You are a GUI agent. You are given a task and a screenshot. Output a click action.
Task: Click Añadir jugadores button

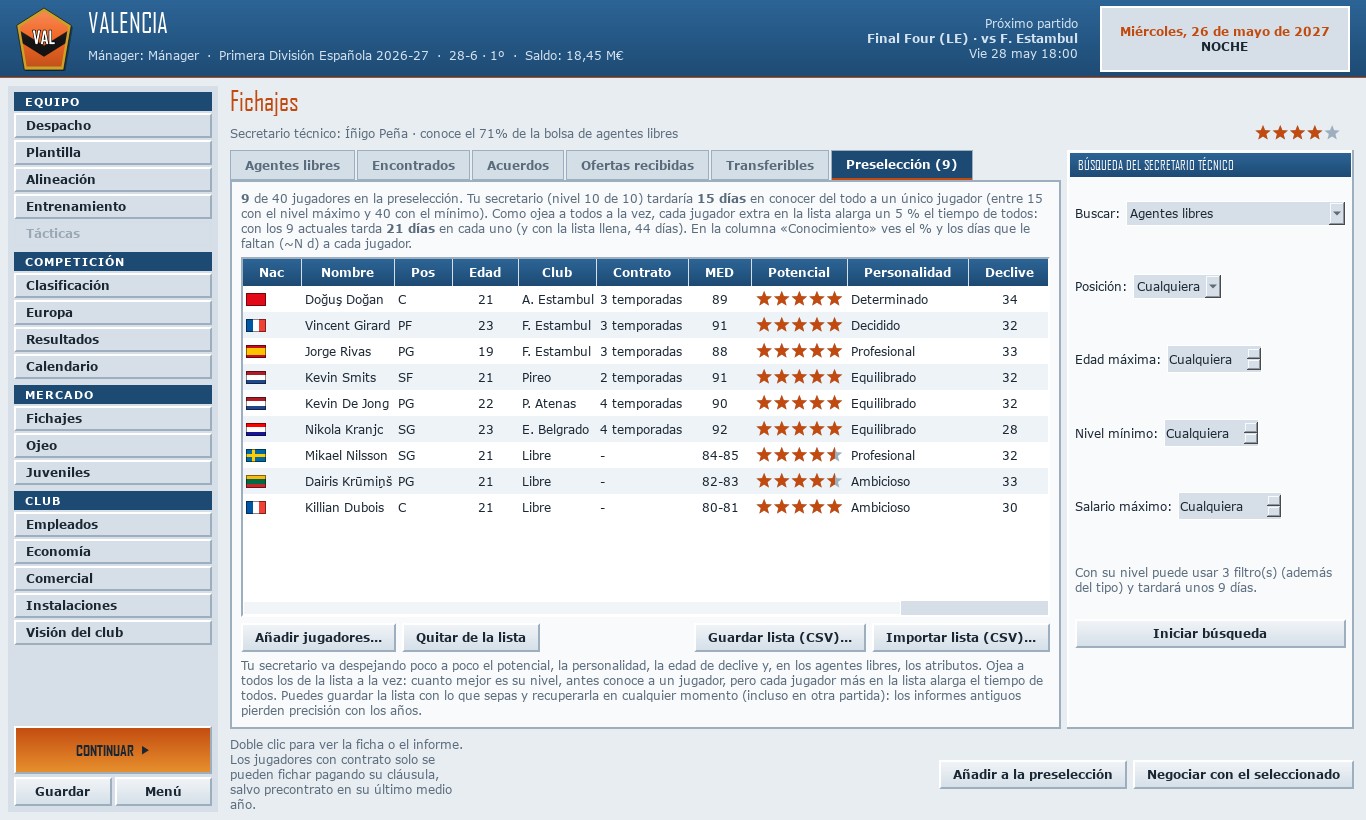[x=319, y=637]
